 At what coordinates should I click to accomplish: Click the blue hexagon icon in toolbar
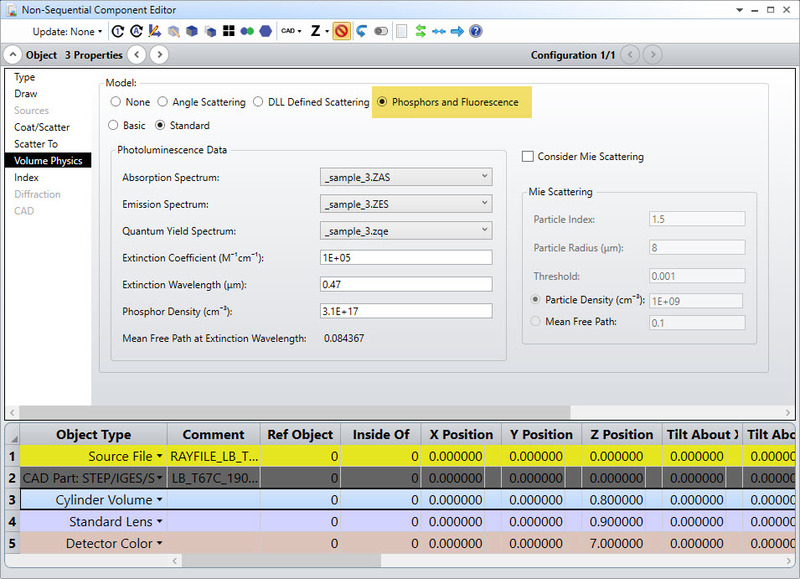[x=265, y=31]
